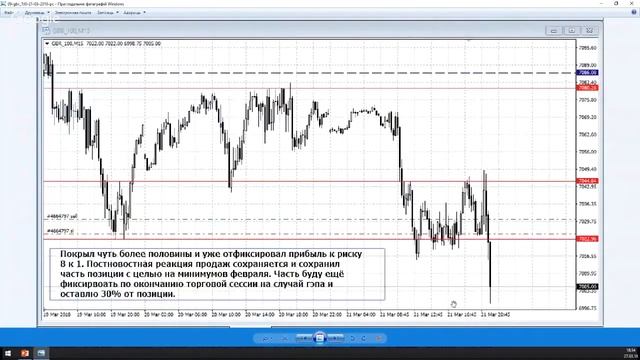Delete the photo with red X icon
Viewport: 640px width, 360px height.
click(378, 338)
